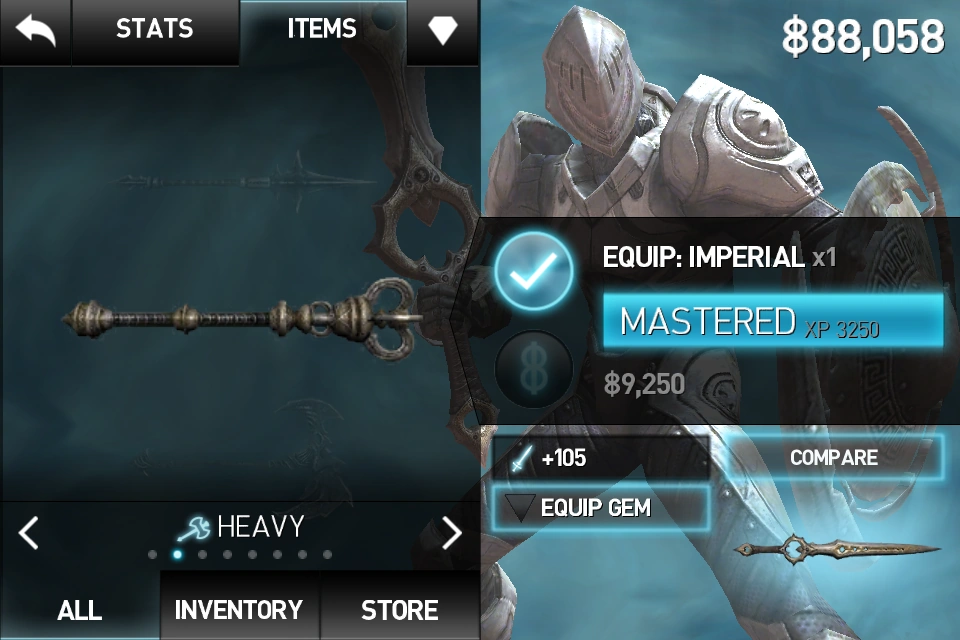
Task: Select the dagger weapon thumbnail
Action: click(x=836, y=548)
